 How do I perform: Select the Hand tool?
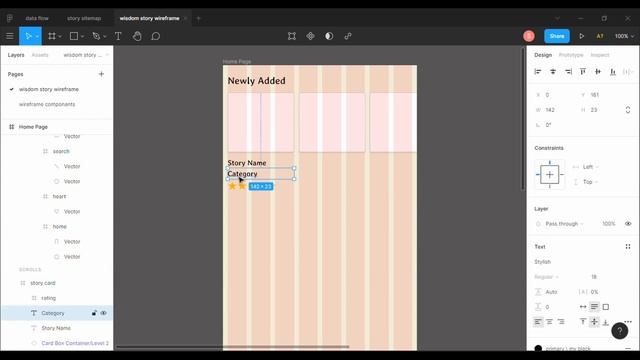[137, 36]
